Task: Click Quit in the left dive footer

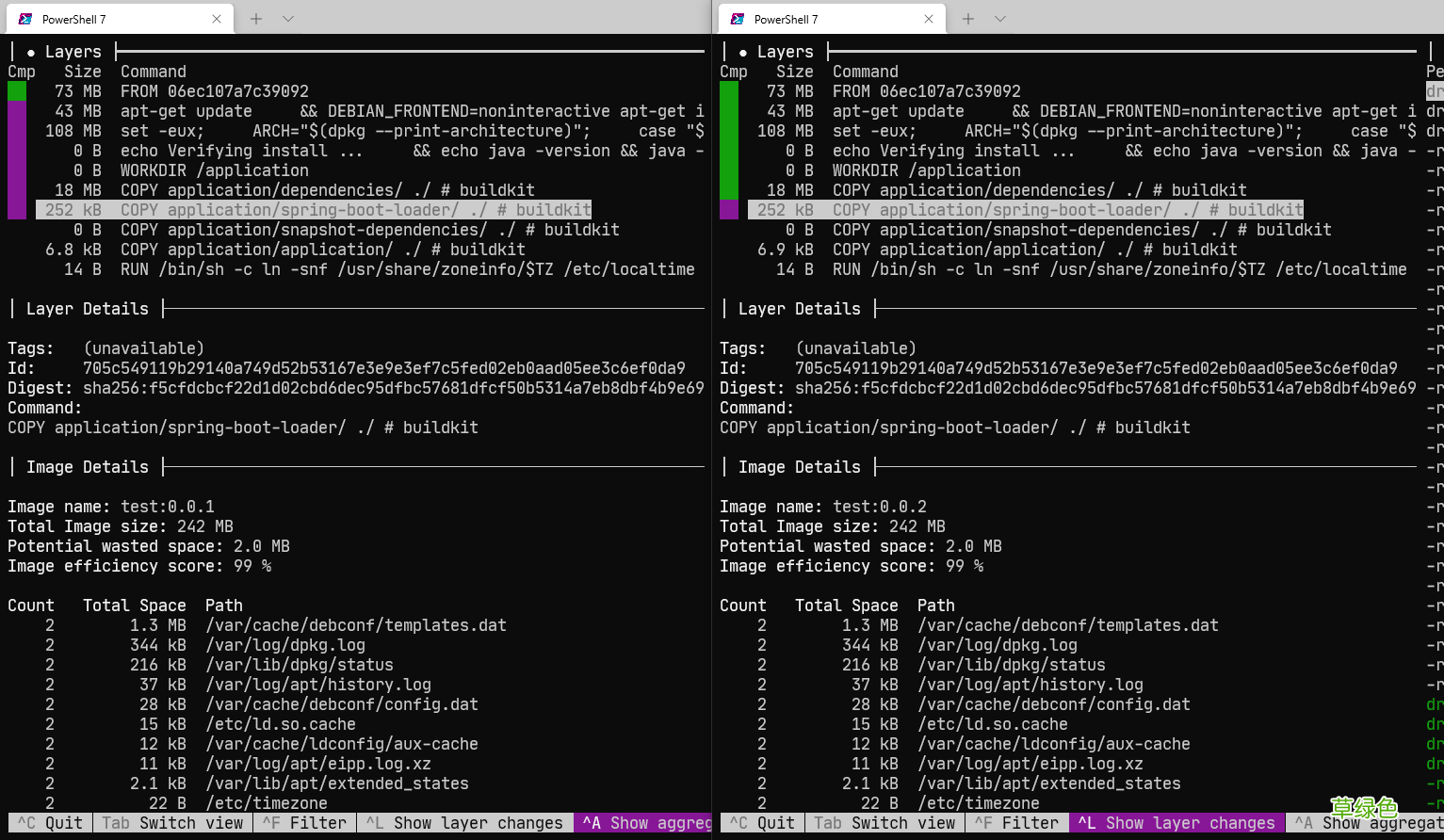Action: [49, 823]
